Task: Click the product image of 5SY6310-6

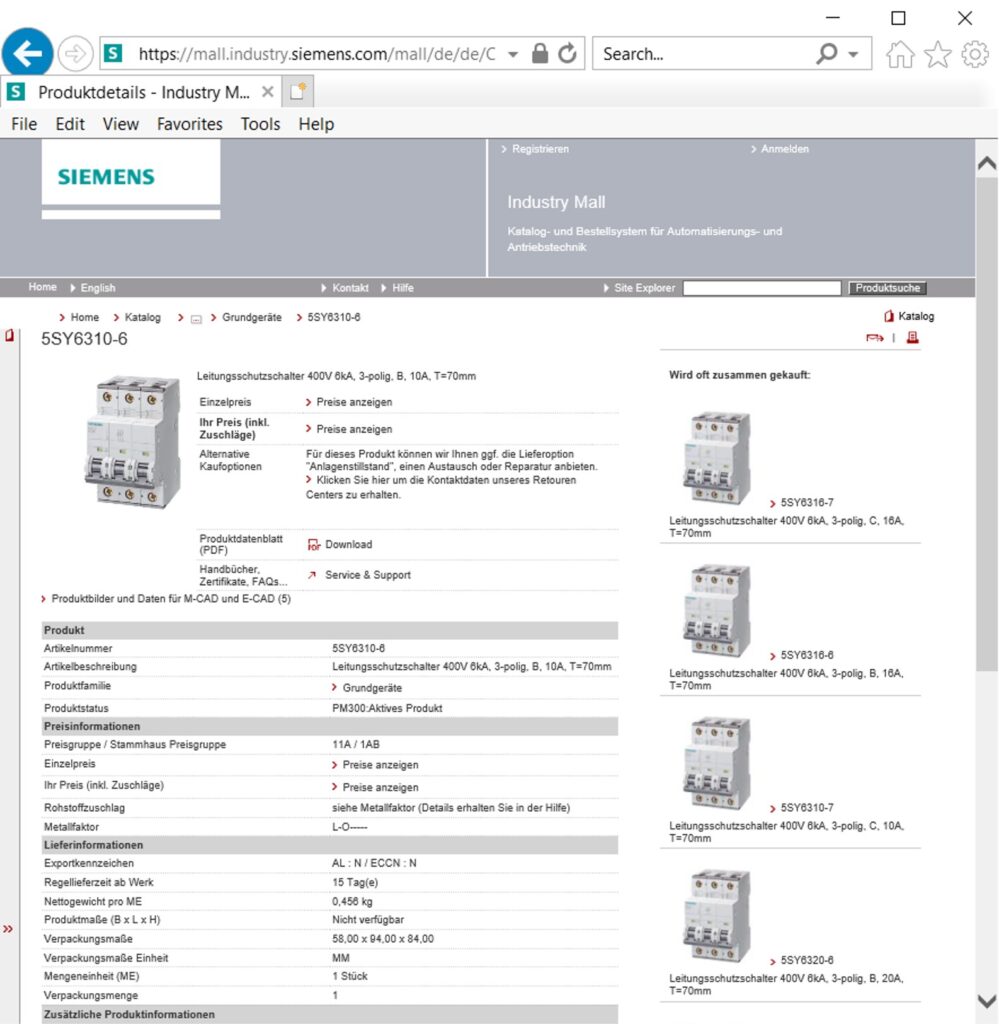Action: coord(132,440)
